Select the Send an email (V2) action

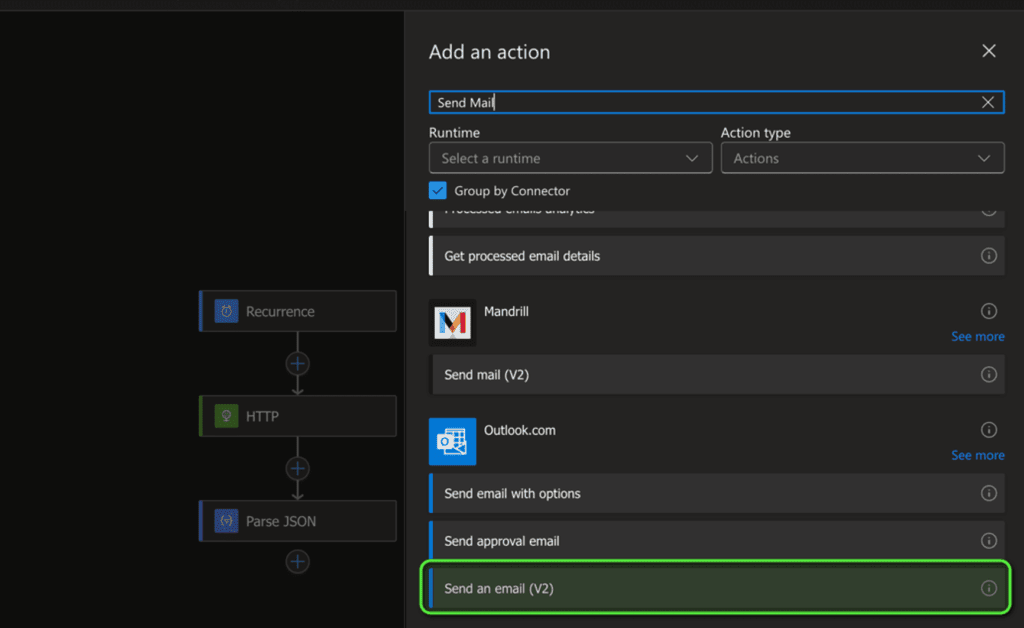(x=700, y=588)
